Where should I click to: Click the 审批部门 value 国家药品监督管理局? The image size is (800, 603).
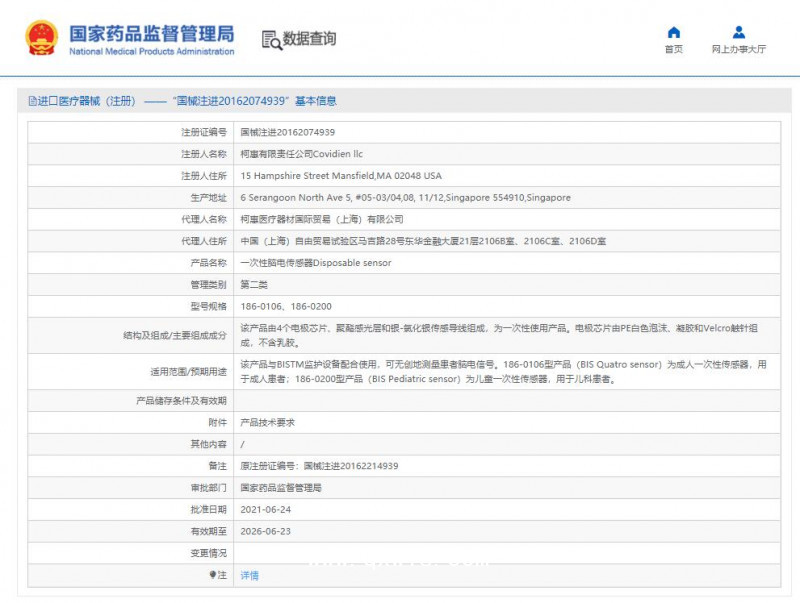(x=283, y=487)
